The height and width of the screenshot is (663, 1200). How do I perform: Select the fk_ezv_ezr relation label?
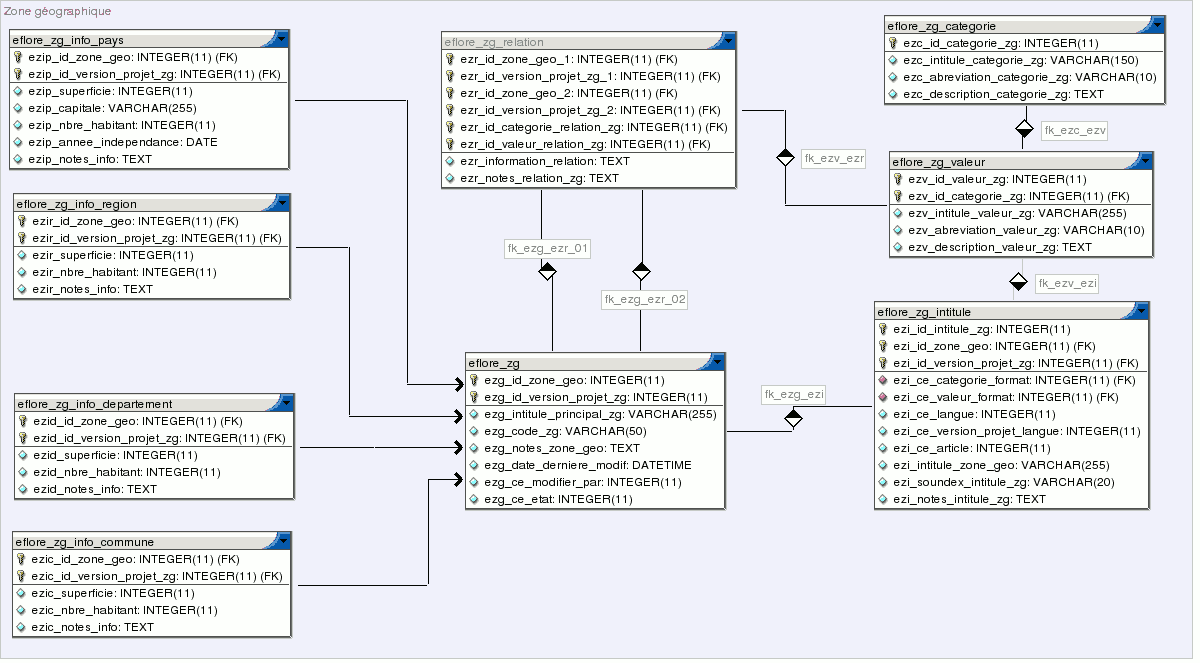pos(833,158)
